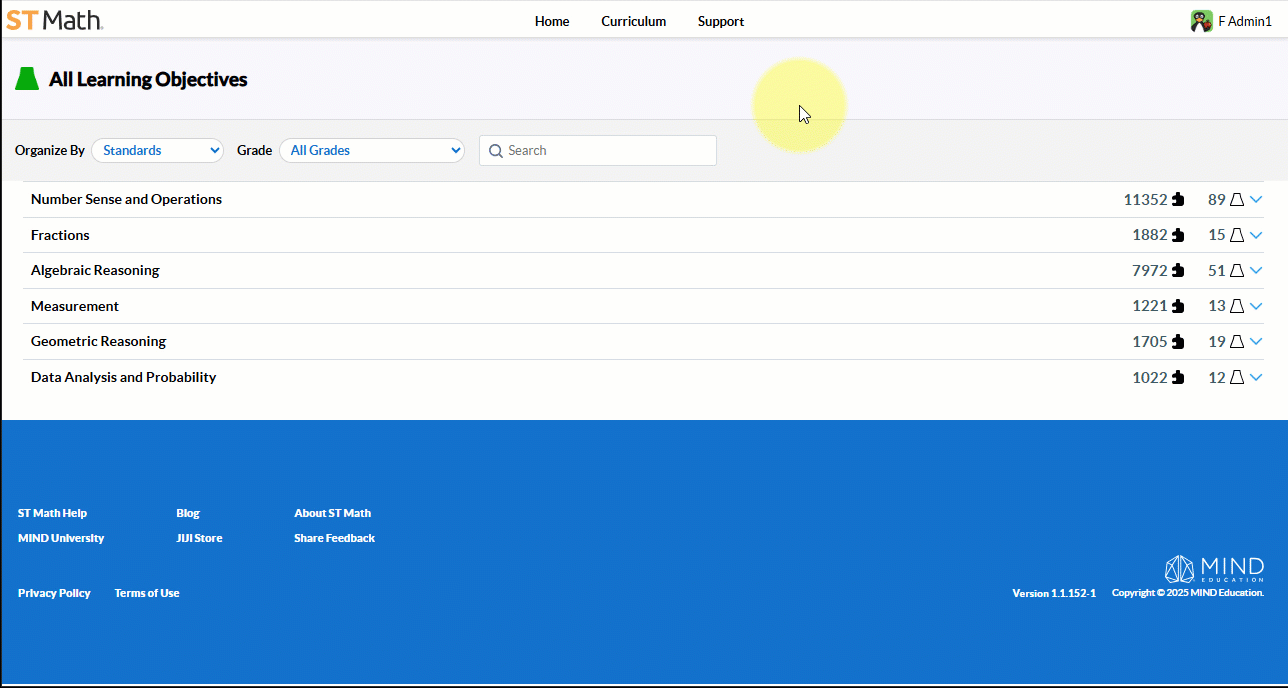1288x688 pixels.
Task: Expand the Fractions row chevron
Action: [1256, 236]
